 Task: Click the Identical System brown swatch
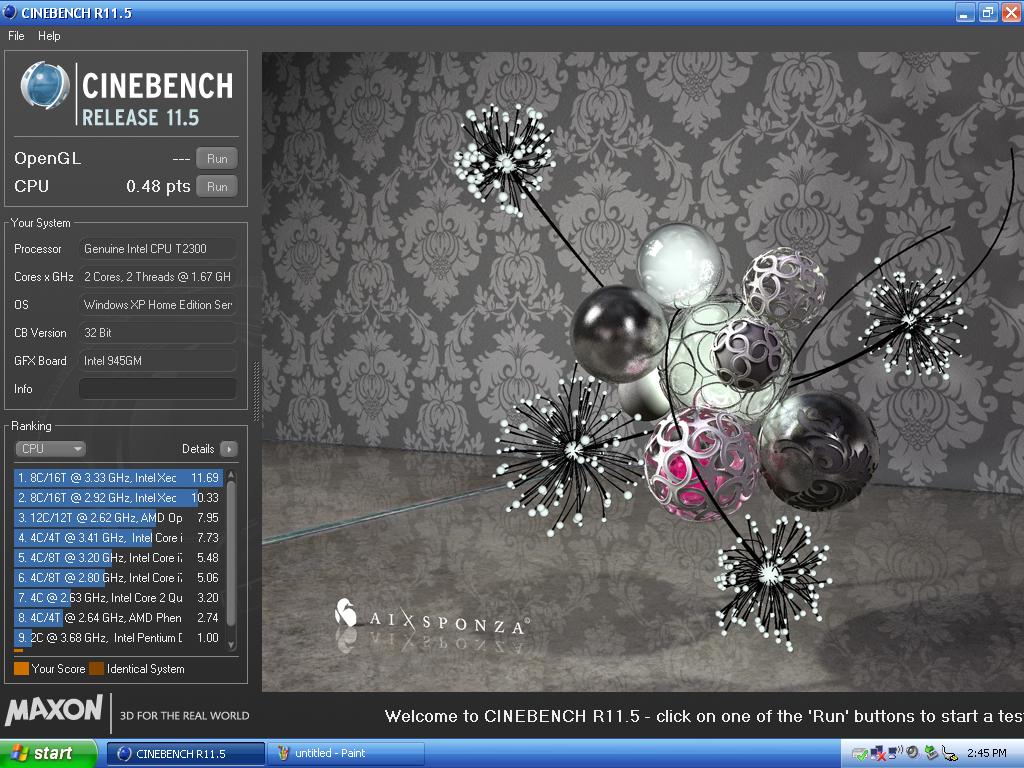[x=97, y=669]
